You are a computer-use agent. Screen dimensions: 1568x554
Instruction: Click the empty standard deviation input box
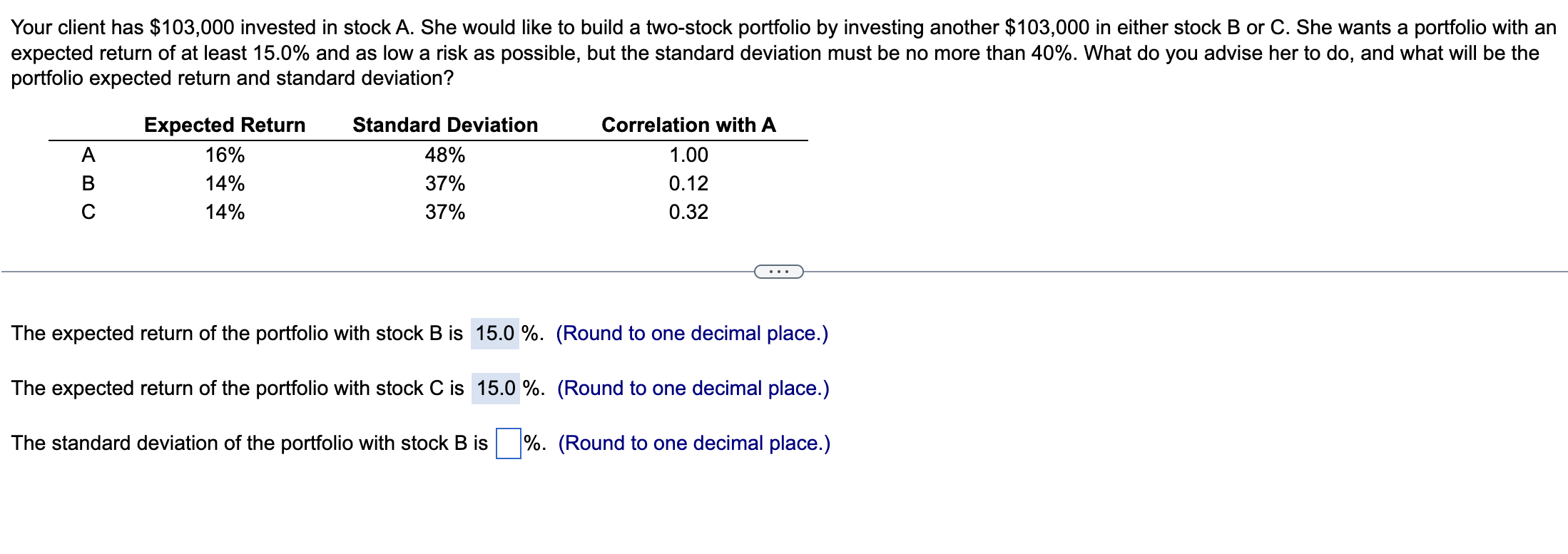(507, 442)
